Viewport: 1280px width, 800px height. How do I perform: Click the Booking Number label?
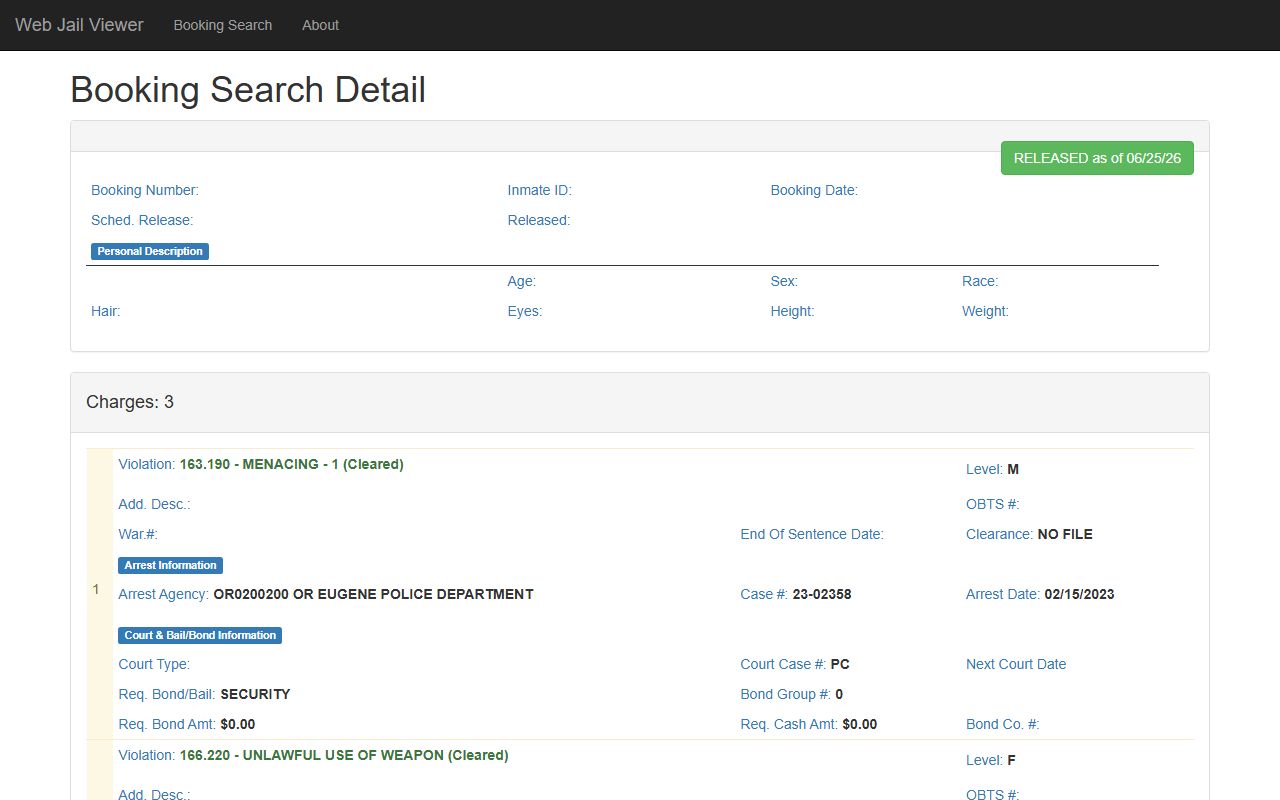click(145, 190)
